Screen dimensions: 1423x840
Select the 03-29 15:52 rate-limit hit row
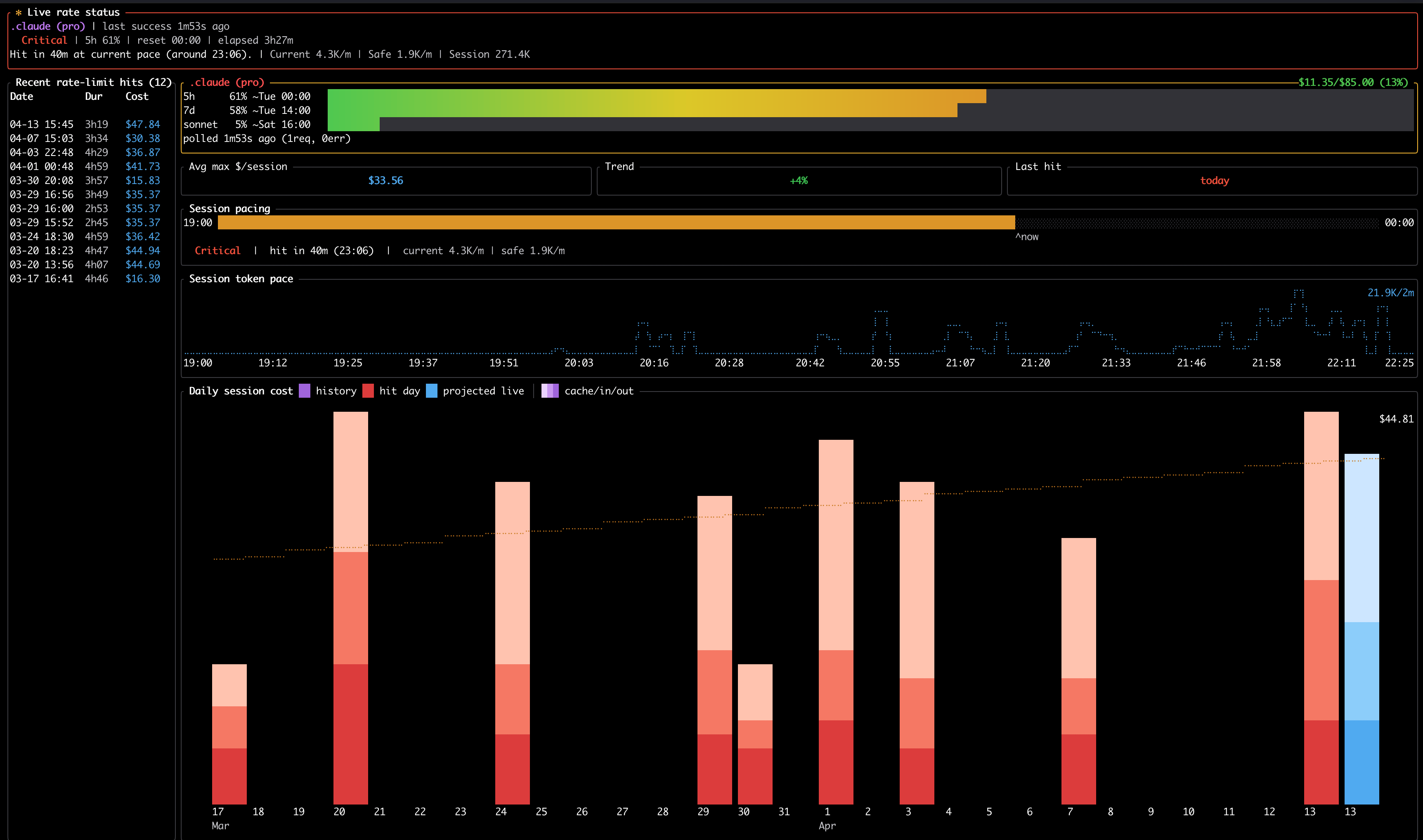click(x=85, y=222)
